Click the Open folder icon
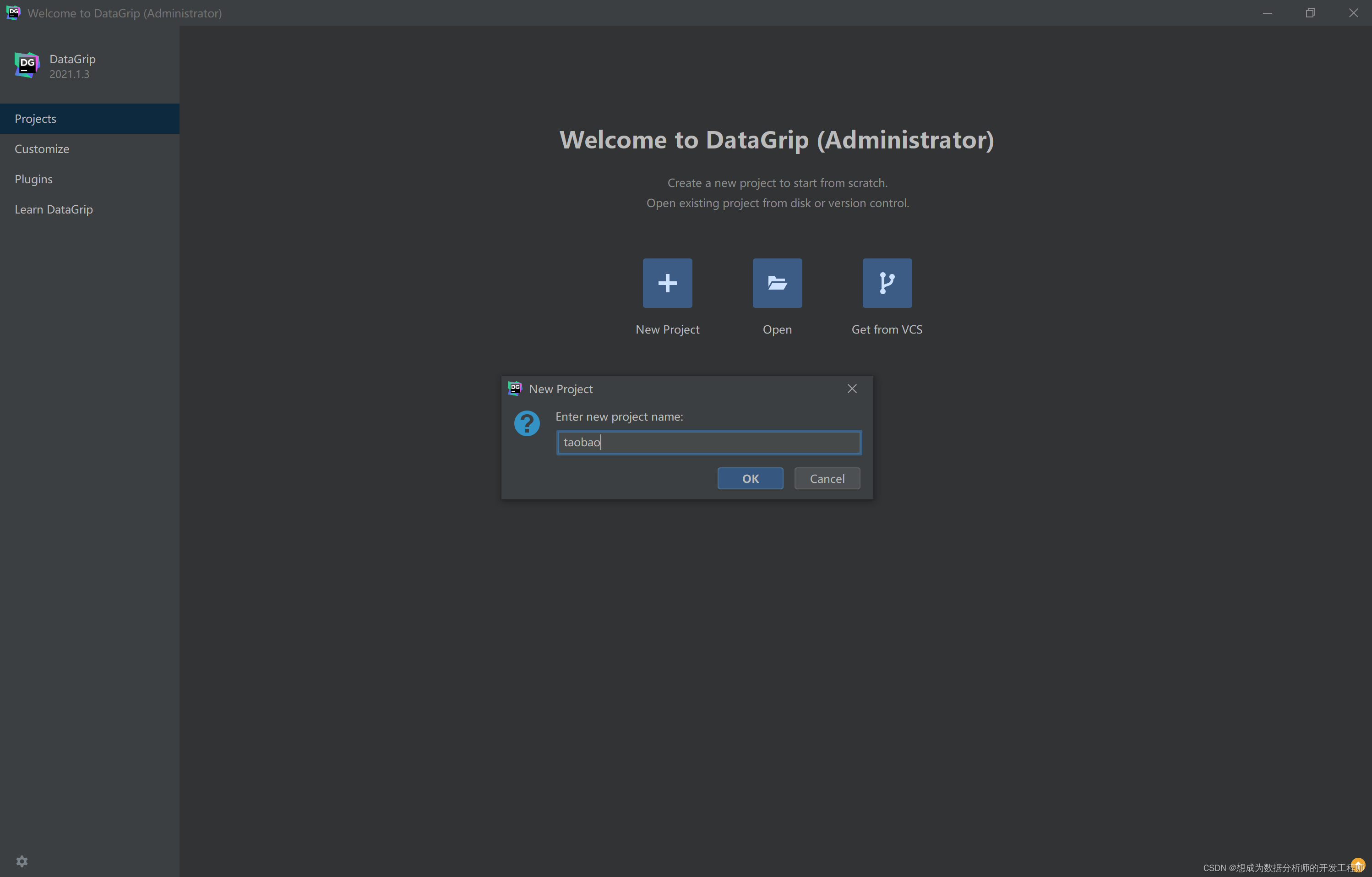Viewport: 1372px width, 877px height. pyautogui.click(x=777, y=283)
